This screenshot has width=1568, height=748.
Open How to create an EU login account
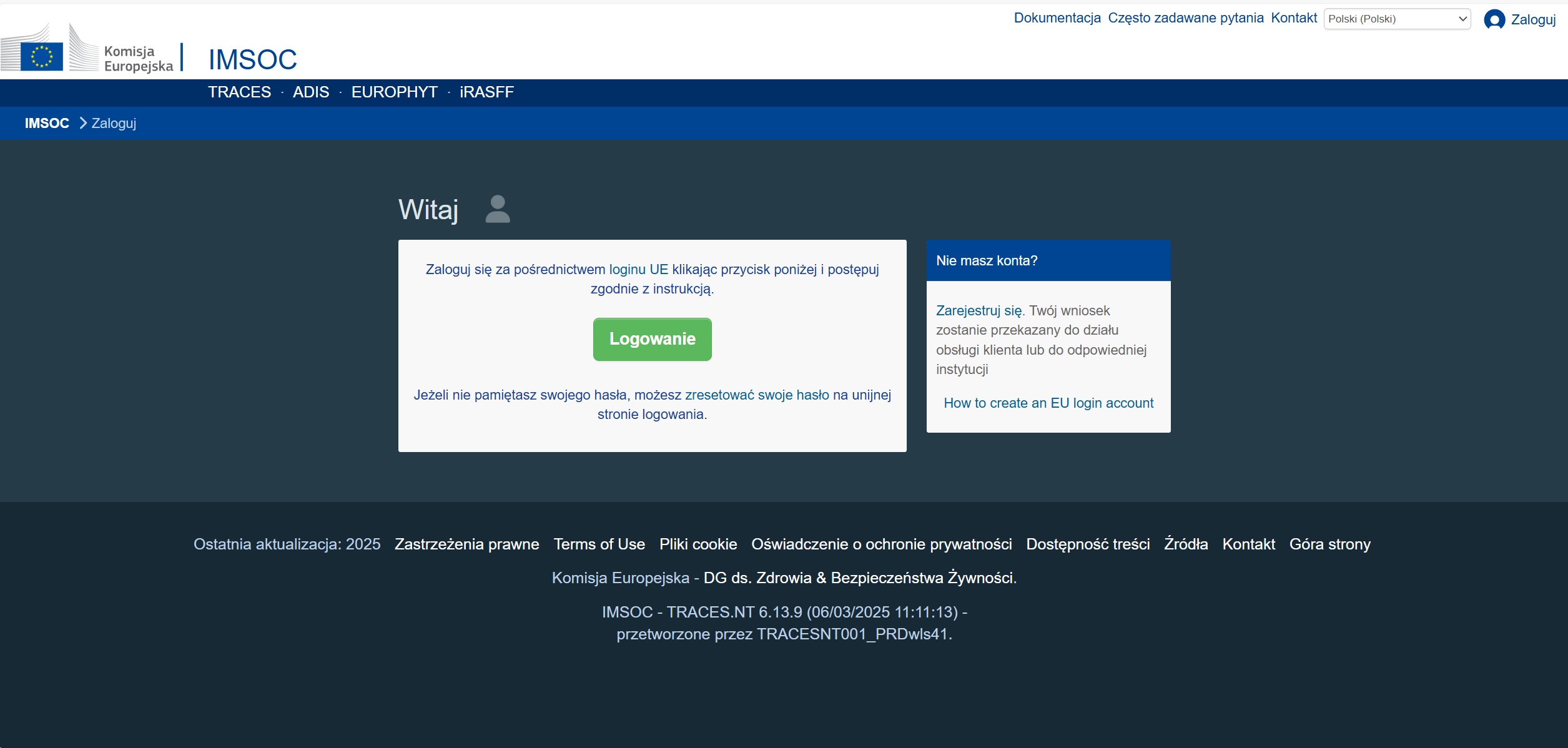[1048, 403]
